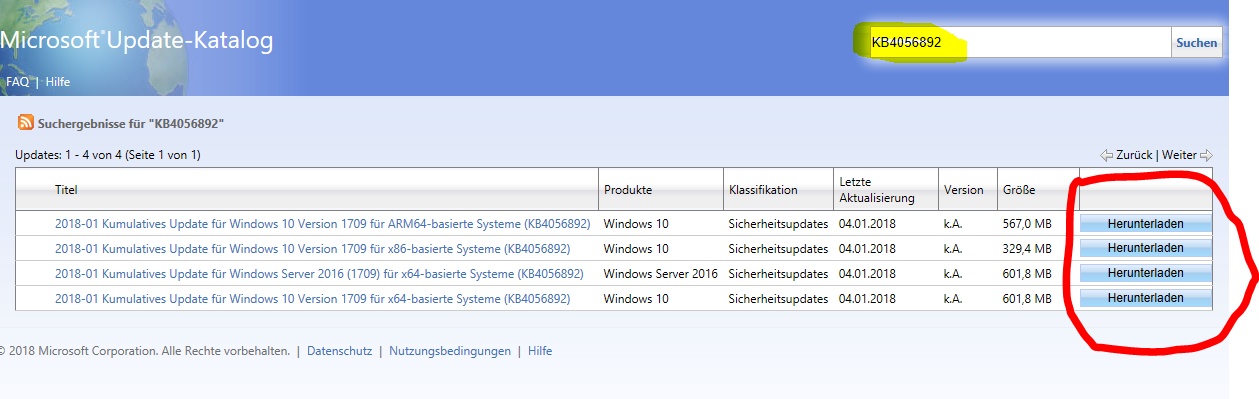The height and width of the screenshot is (399, 1259).
Task: Click the Updates: 1 - 4 von 4 text
Action: 108,155
